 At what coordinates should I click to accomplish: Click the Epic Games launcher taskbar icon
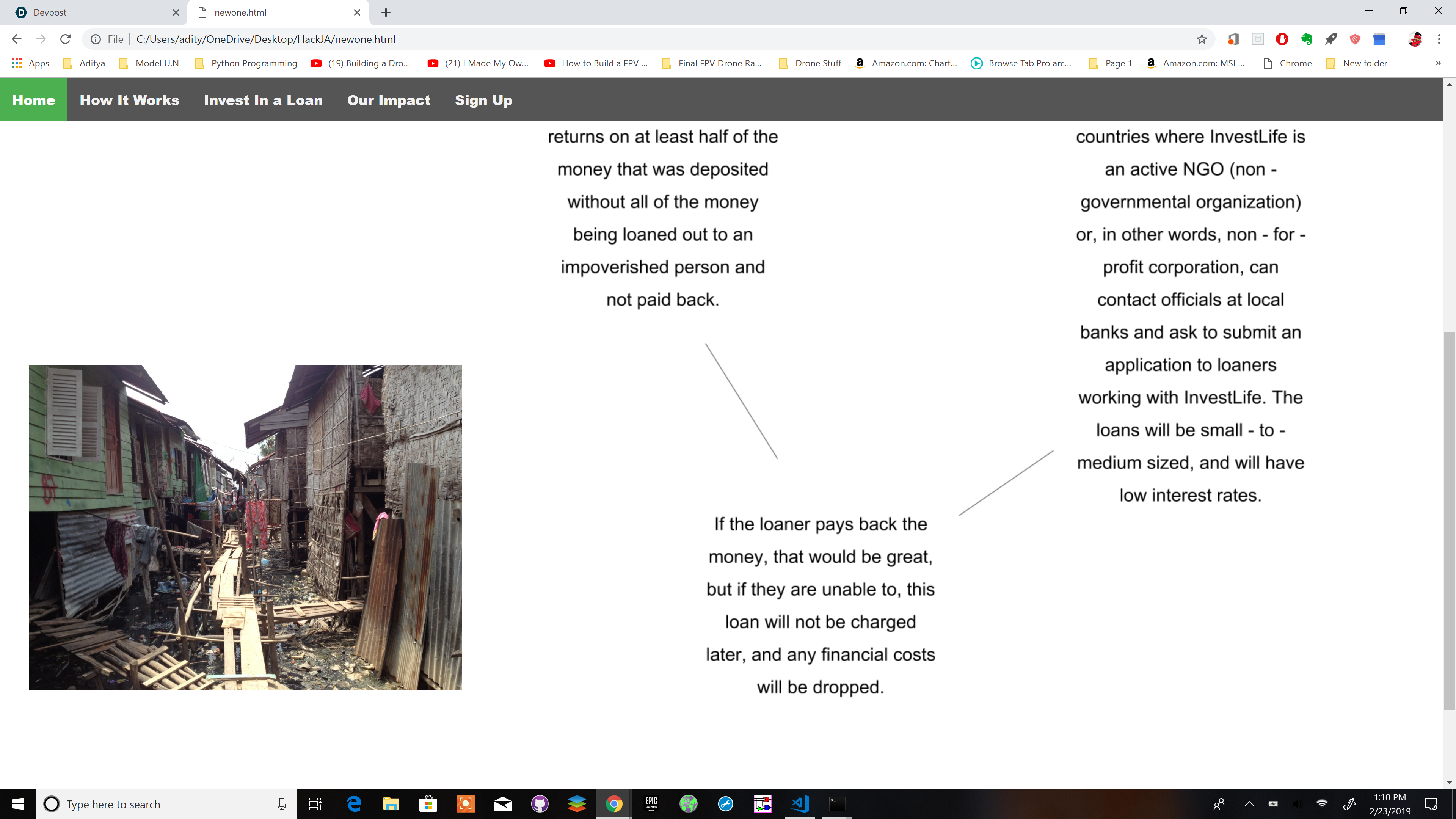point(651,803)
